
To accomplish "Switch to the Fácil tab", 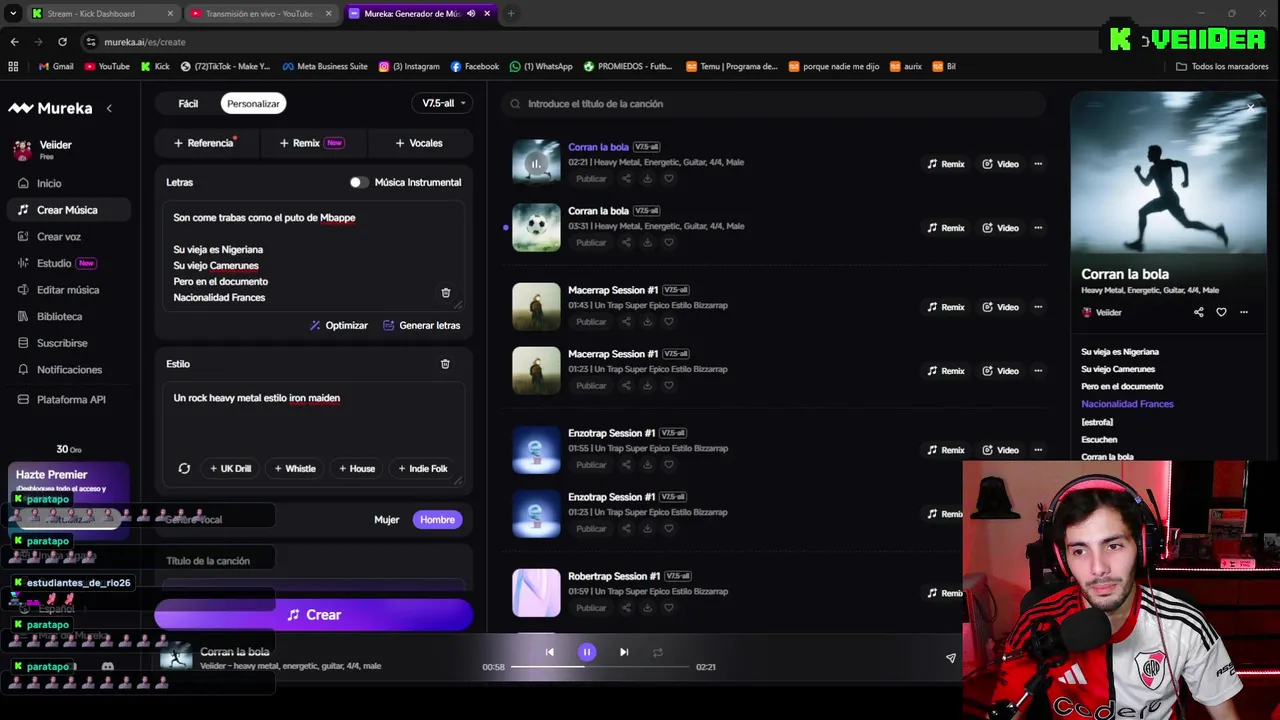I will point(188,103).
